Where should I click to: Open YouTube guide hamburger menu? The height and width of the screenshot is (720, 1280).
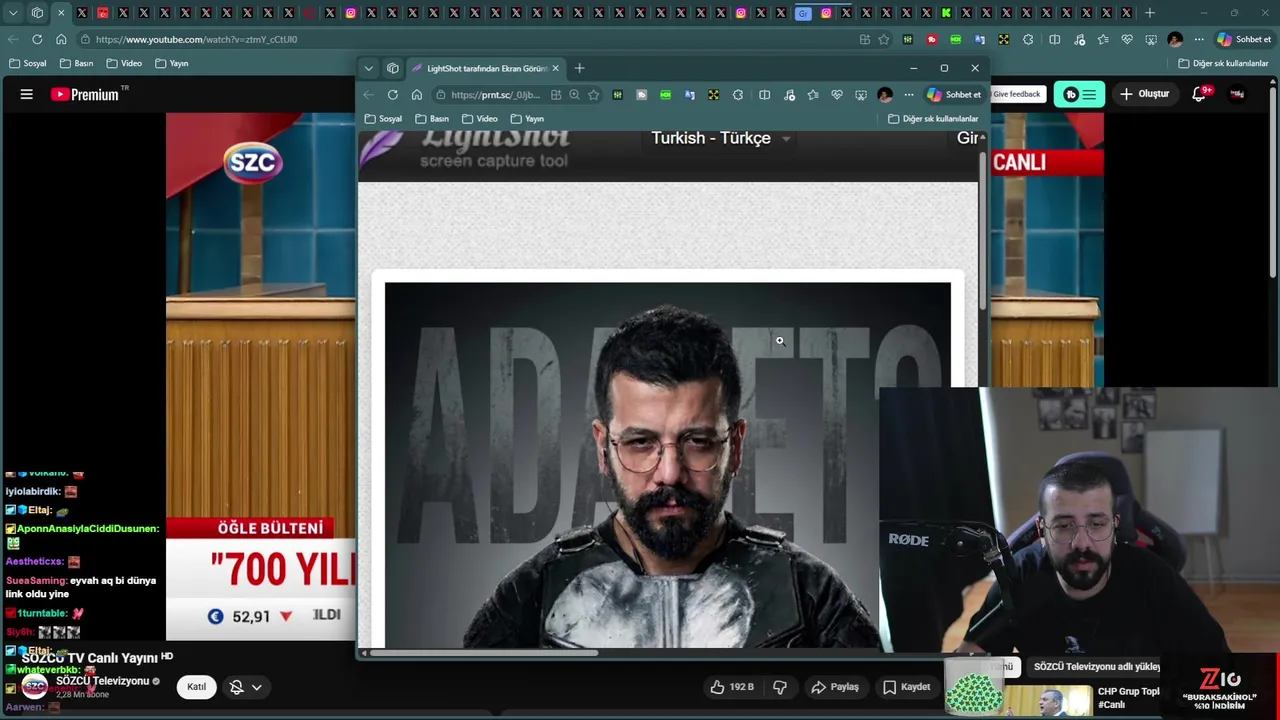click(x=27, y=94)
